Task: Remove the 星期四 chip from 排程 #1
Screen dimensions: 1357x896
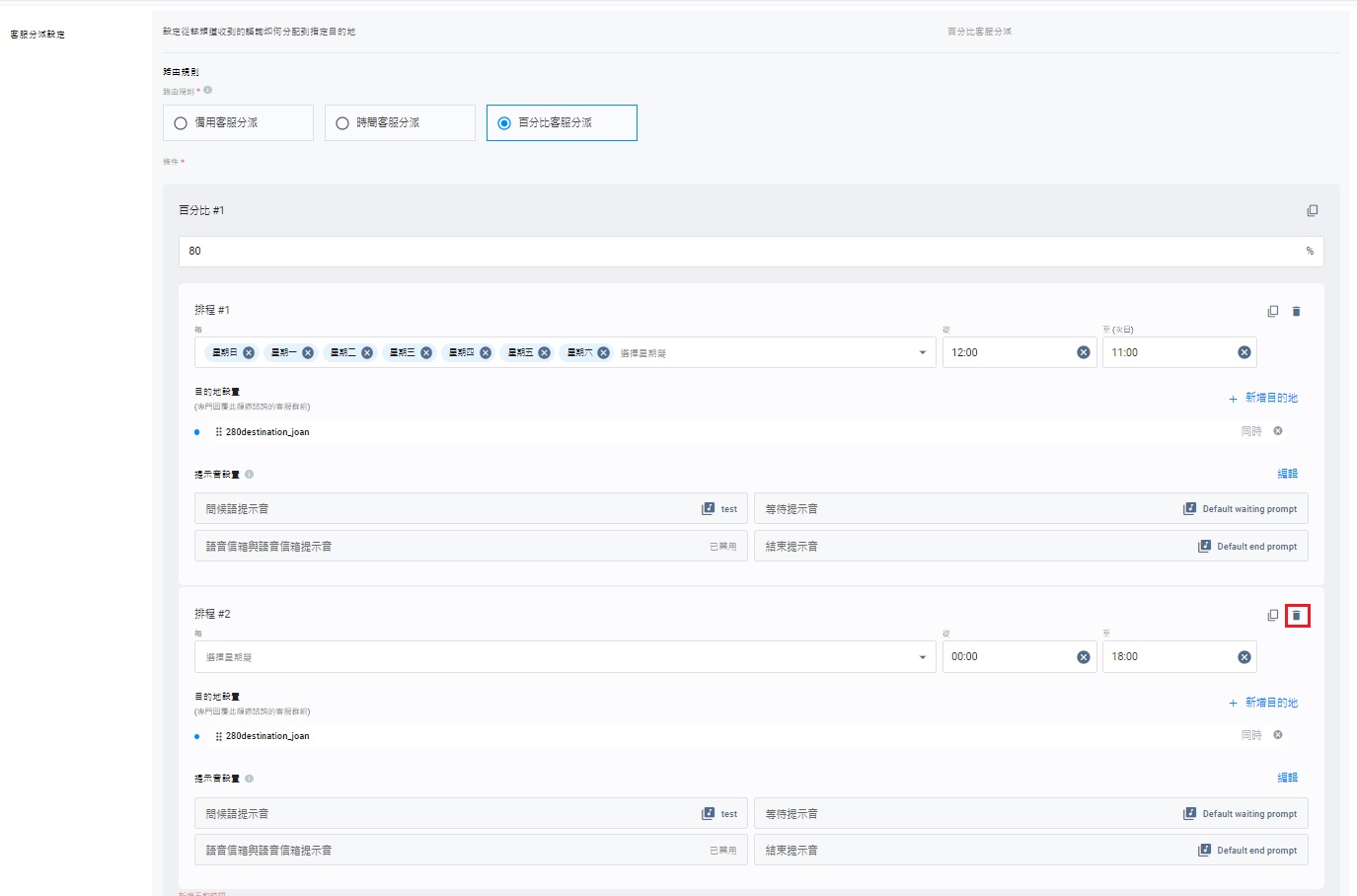Action: (486, 352)
